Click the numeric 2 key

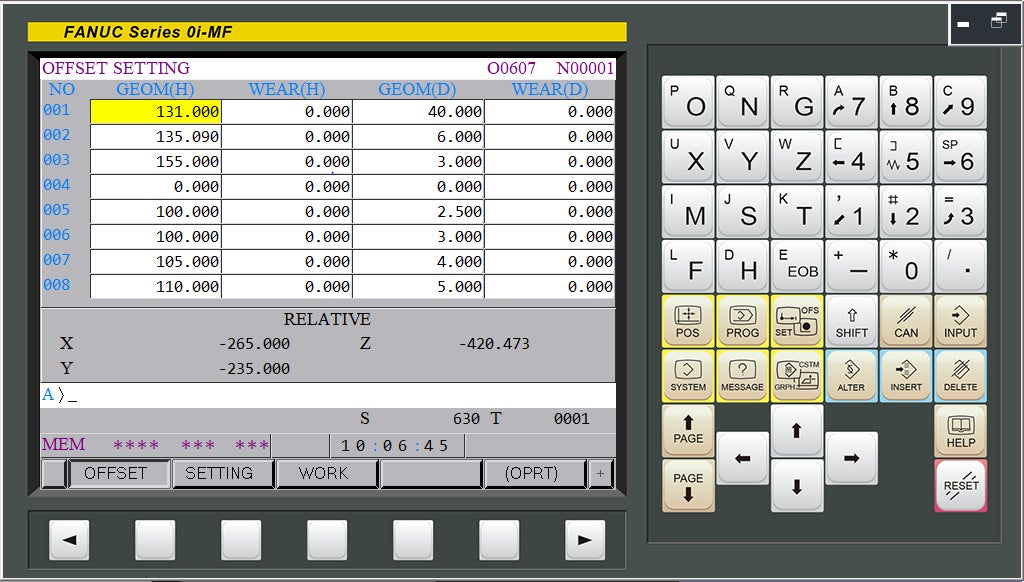click(906, 212)
